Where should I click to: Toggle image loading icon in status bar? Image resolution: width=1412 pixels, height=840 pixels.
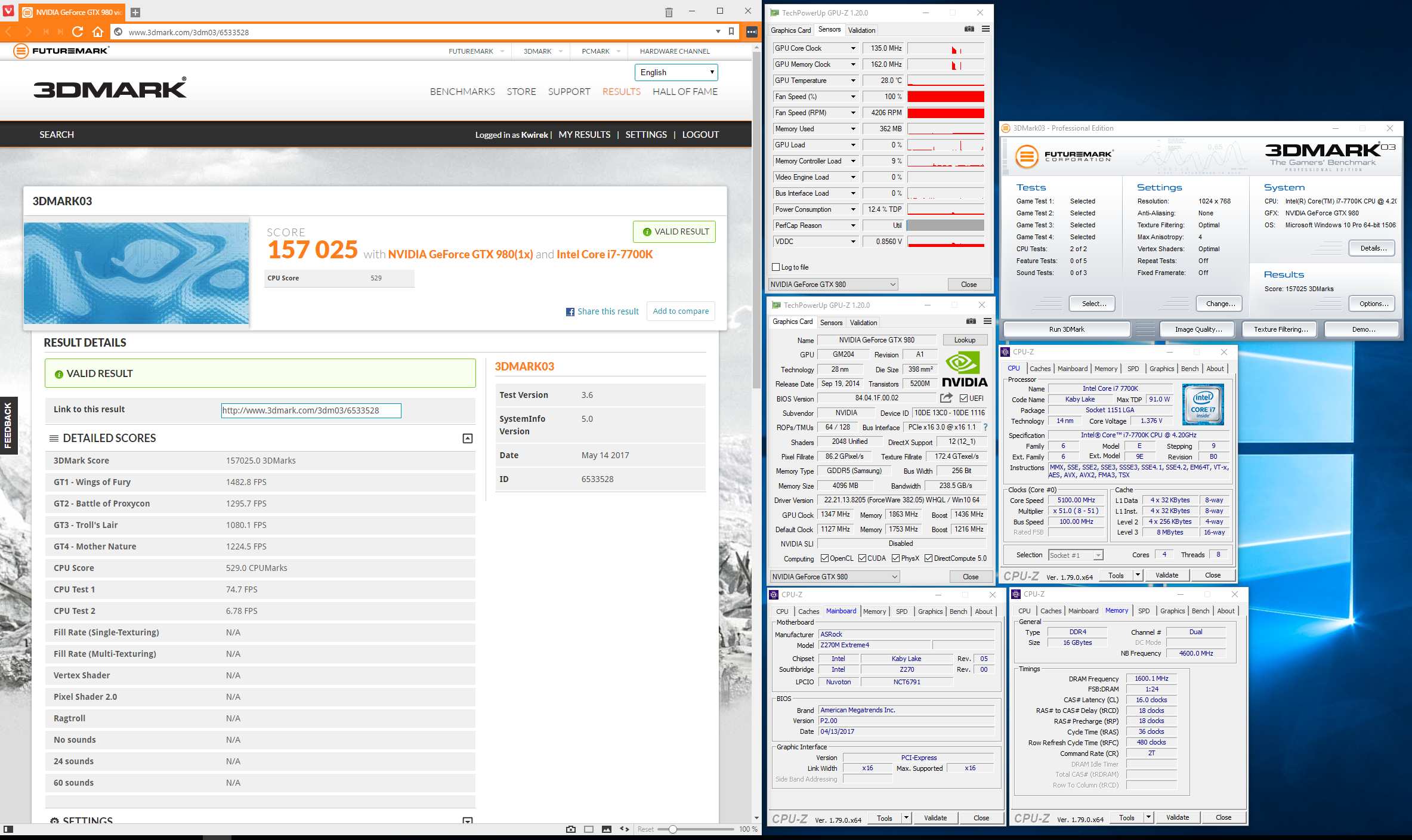point(607,829)
